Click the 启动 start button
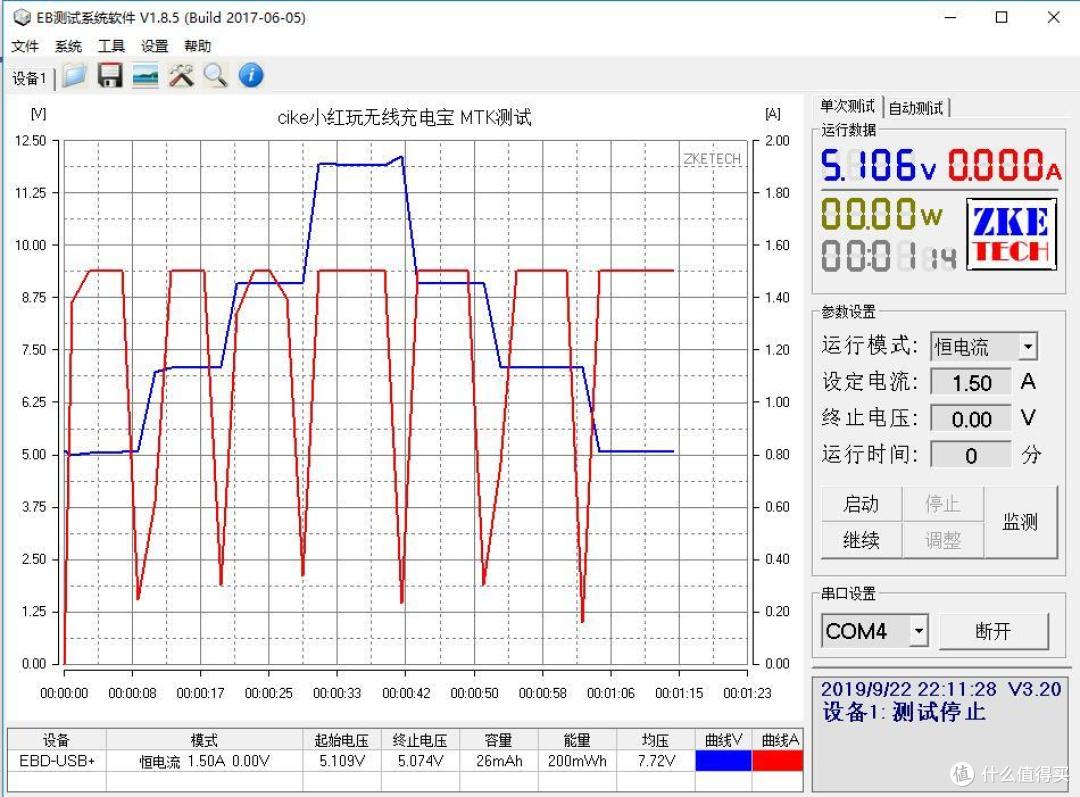 tap(861, 504)
